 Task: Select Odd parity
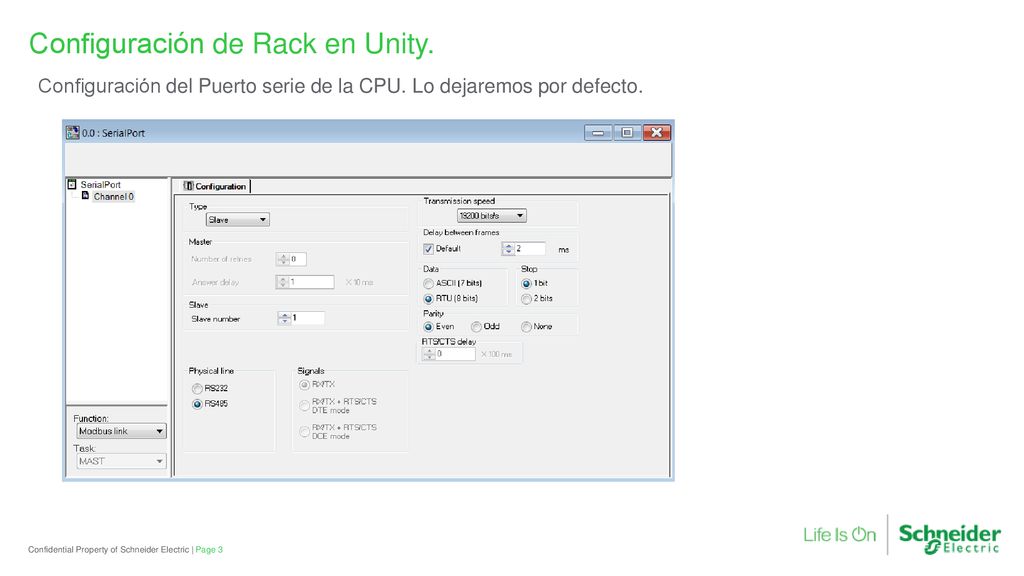tap(476, 327)
